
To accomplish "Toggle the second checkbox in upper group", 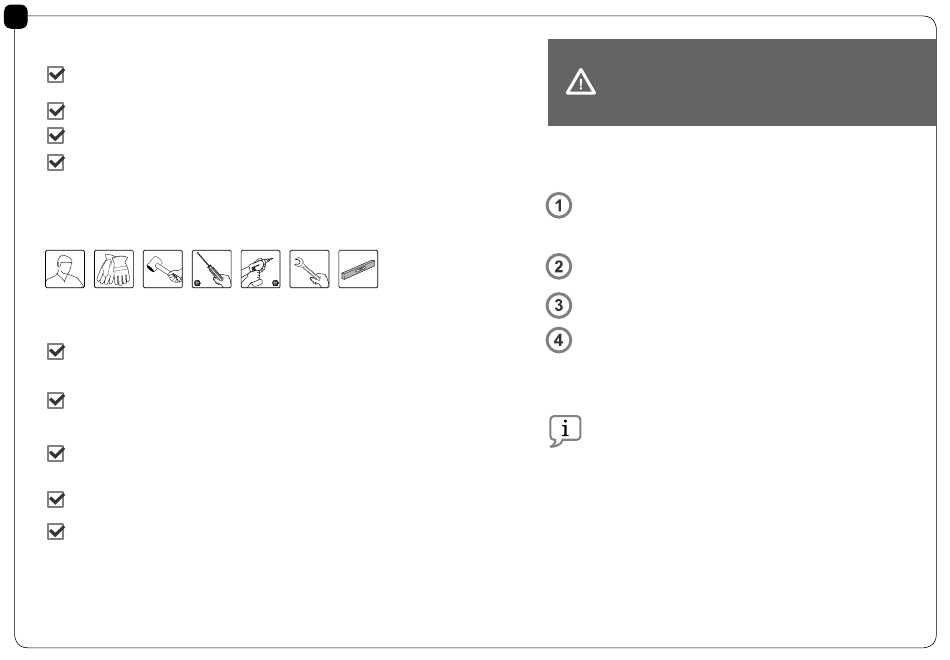I will (x=56, y=111).
